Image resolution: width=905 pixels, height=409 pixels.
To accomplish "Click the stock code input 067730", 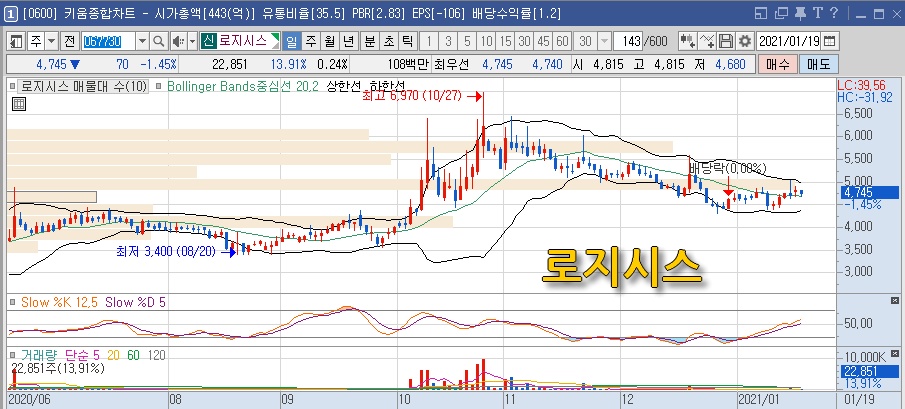I will coord(109,41).
